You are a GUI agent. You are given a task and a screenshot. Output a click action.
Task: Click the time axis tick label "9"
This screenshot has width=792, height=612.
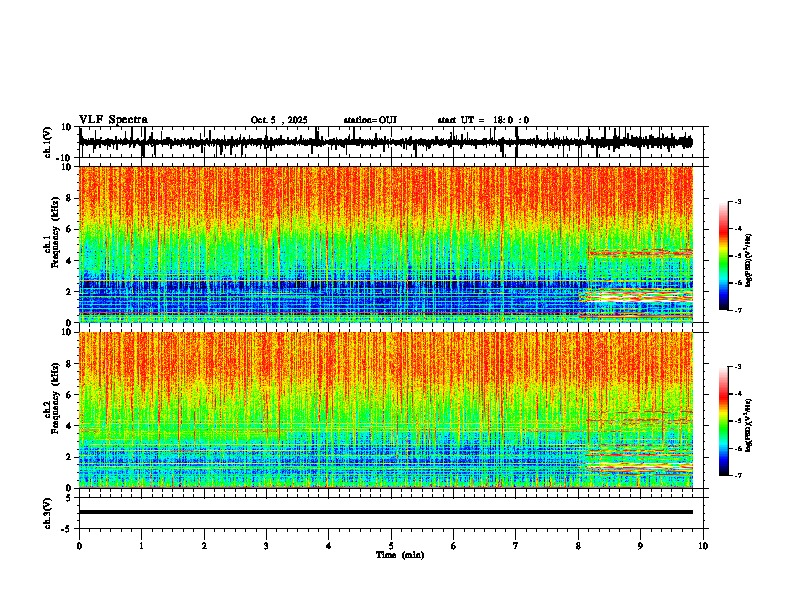pyautogui.click(x=640, y=546)
